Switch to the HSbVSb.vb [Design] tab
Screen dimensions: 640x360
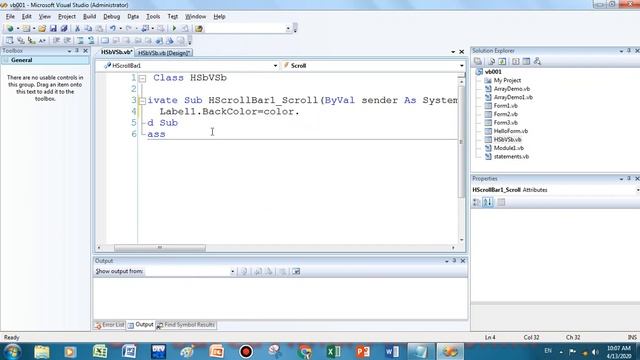(x=164, y=53)
